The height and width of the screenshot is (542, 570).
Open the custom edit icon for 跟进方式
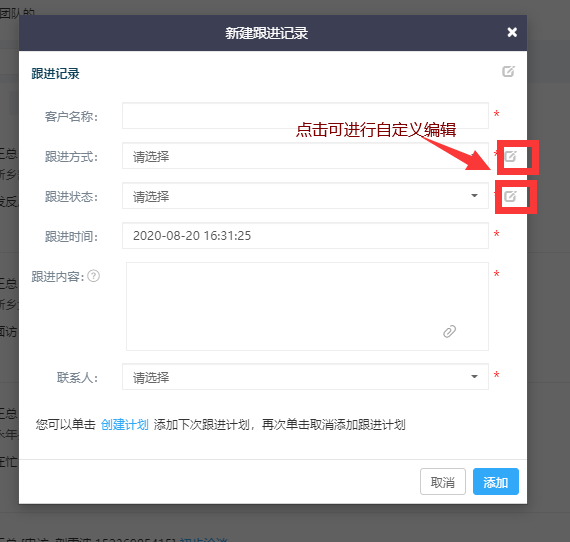(510, 156)
